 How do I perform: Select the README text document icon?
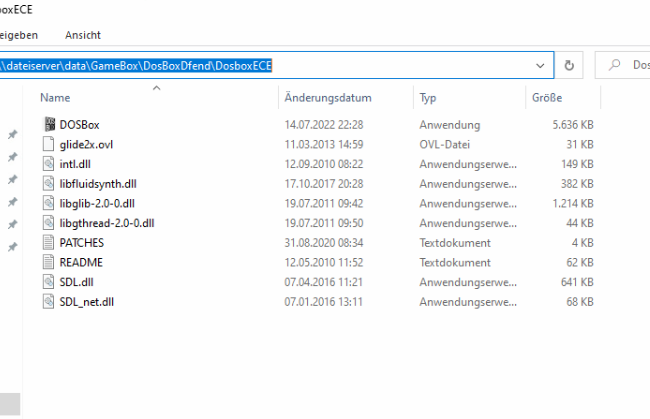(x=52, y=262)
